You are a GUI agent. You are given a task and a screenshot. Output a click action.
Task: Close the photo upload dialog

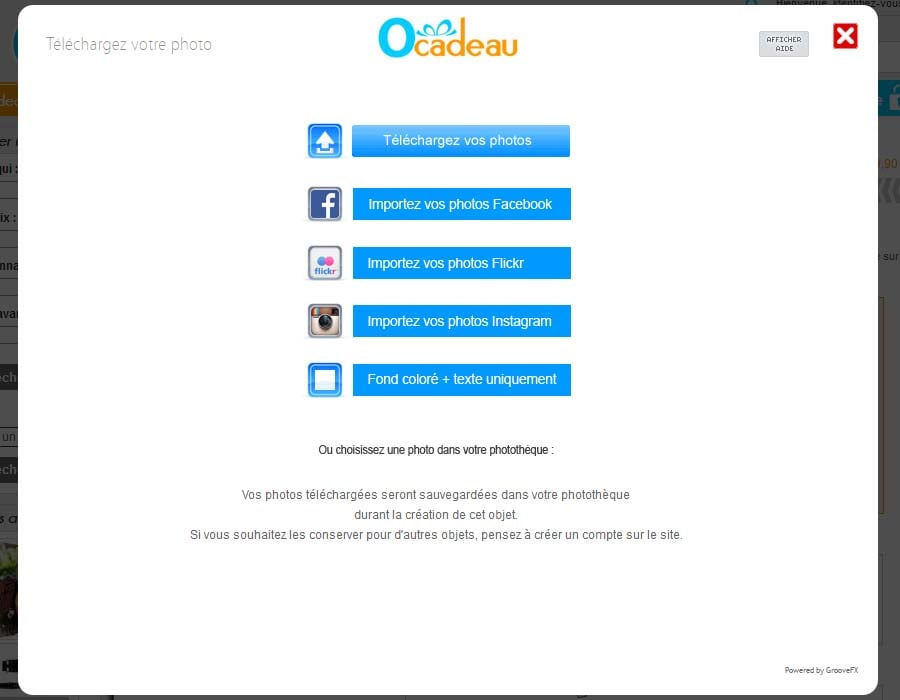[x=845, y=36]
